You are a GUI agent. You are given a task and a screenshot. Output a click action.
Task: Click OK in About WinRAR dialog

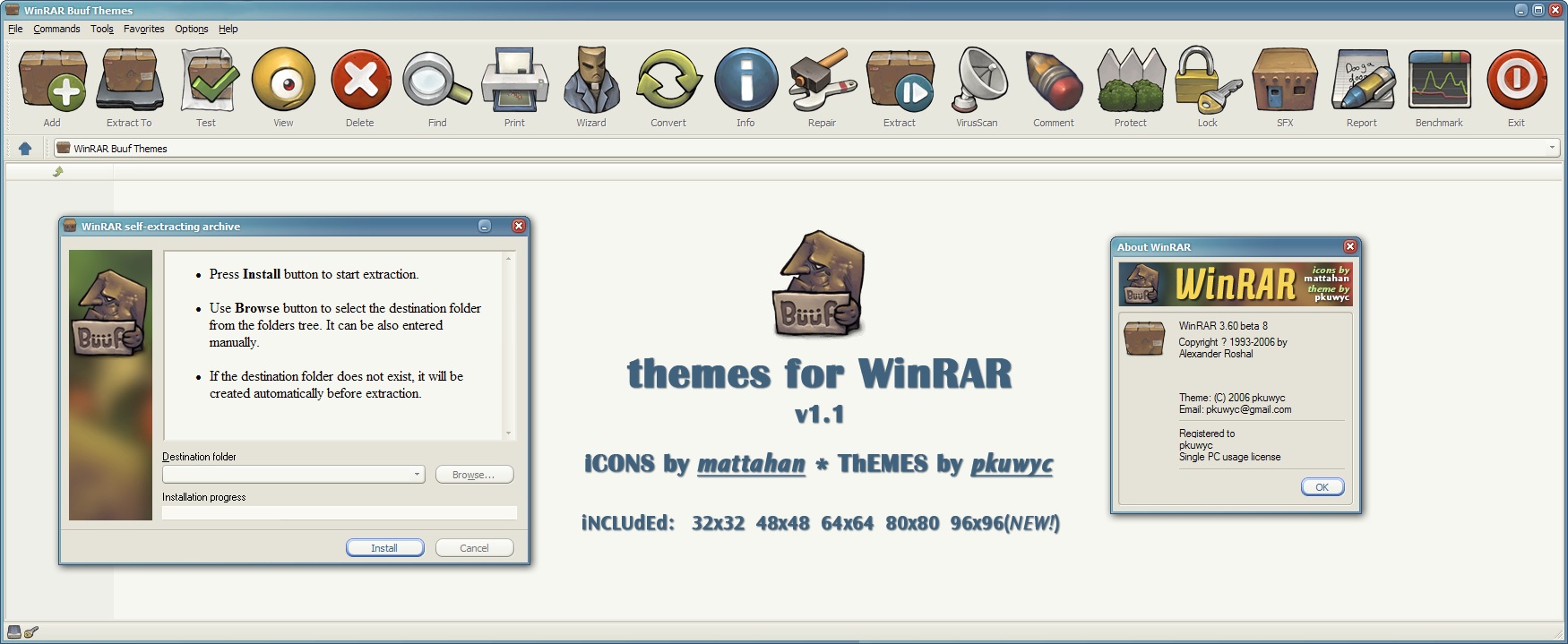1322,487
